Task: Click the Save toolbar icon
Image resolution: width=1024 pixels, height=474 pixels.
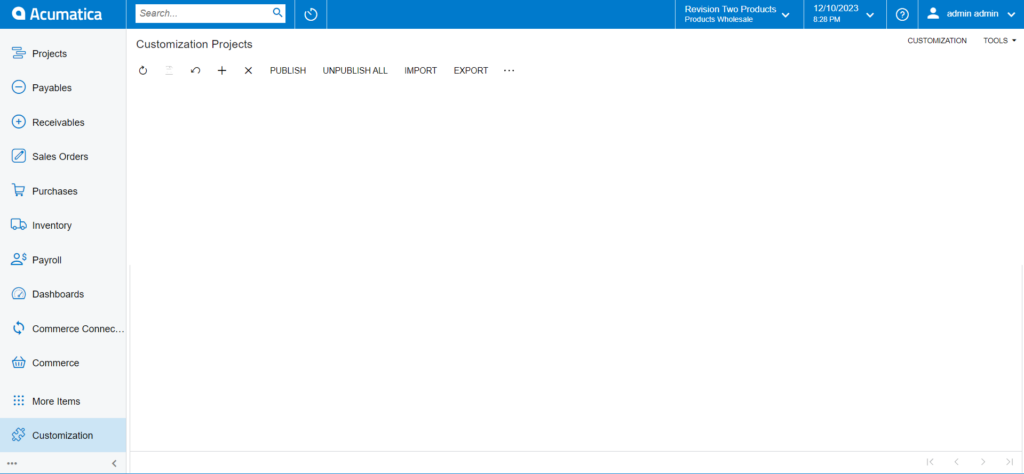Action: [169, 71]
